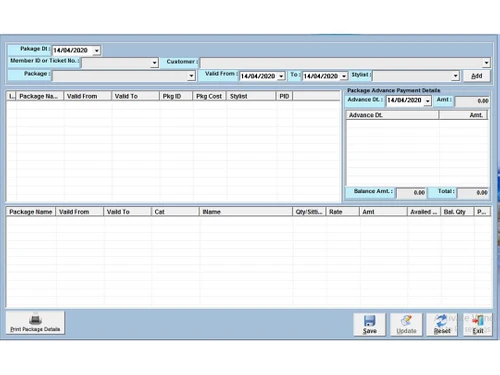Image resolution: width=500 pixels, height=375 pixels.
Task: Expand the Member ID or Ticket No. combo box
Action: coord(154,63)
